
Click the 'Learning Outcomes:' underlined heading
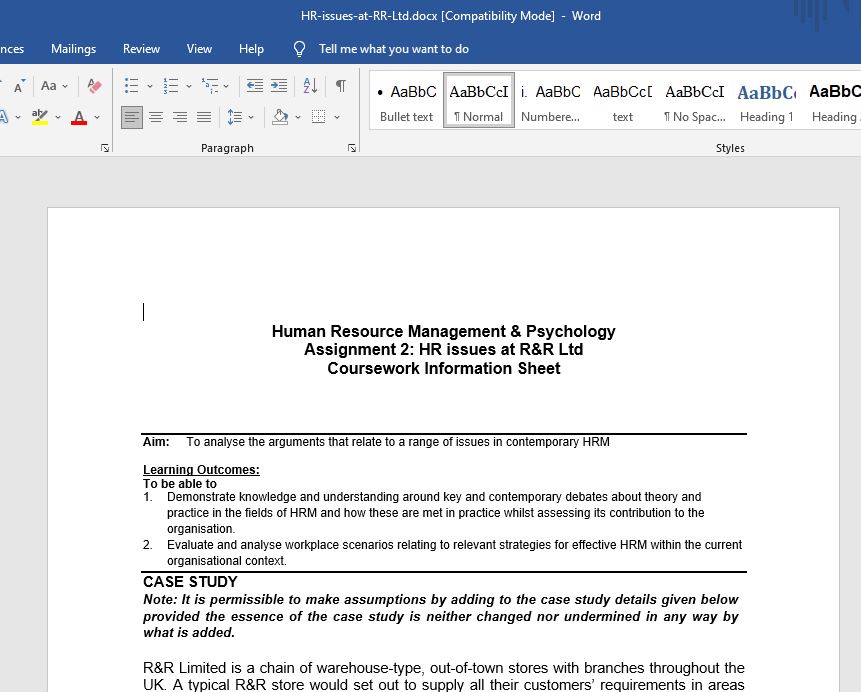(201, 470)
